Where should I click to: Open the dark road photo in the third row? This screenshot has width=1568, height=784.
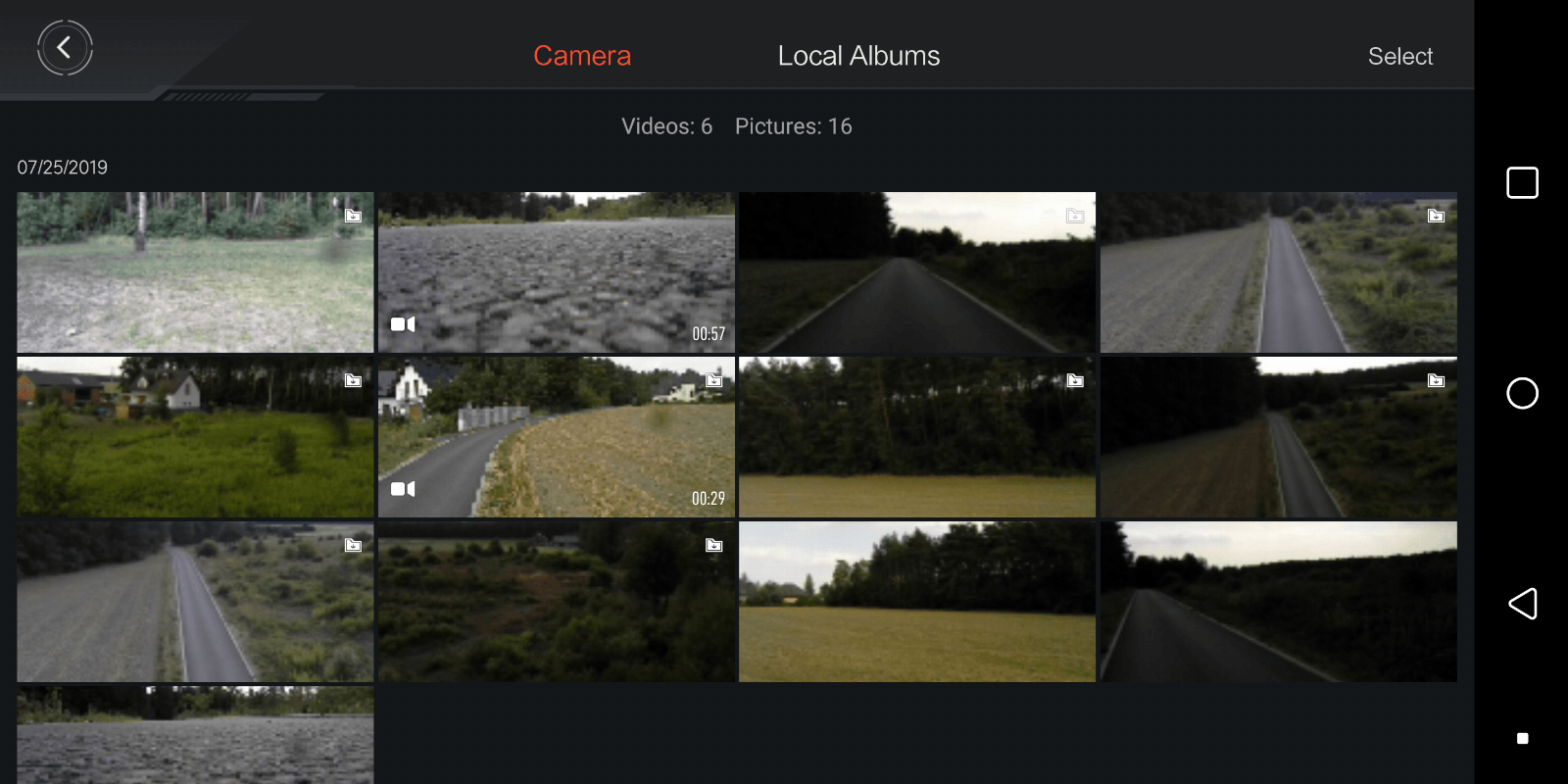(1279, 602)
